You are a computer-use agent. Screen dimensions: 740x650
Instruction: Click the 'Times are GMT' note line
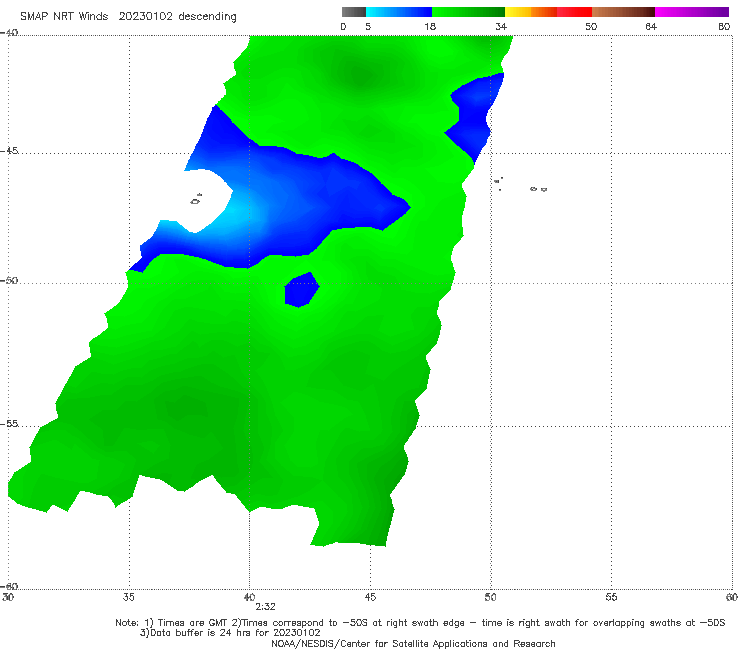(420, 623)
